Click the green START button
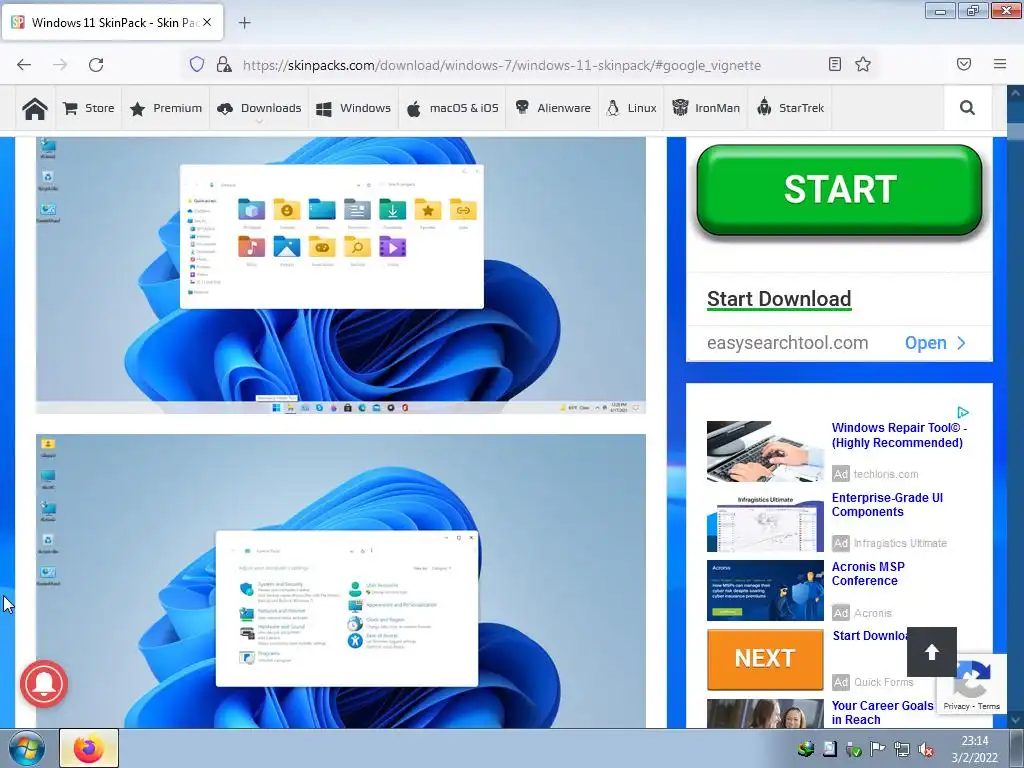 pos(839,189)
